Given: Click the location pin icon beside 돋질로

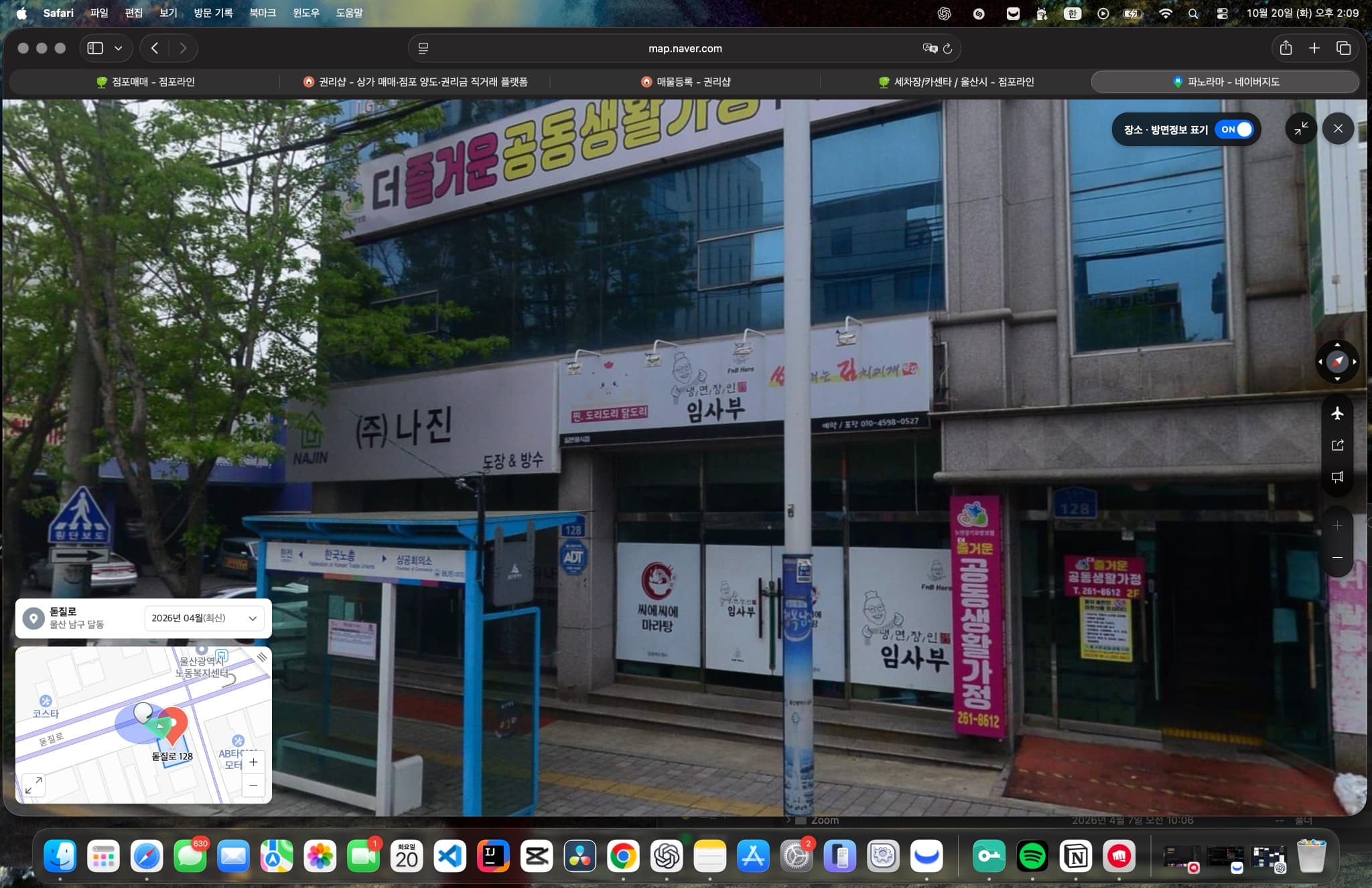Looking at the screenshot, I should point(33,618).
